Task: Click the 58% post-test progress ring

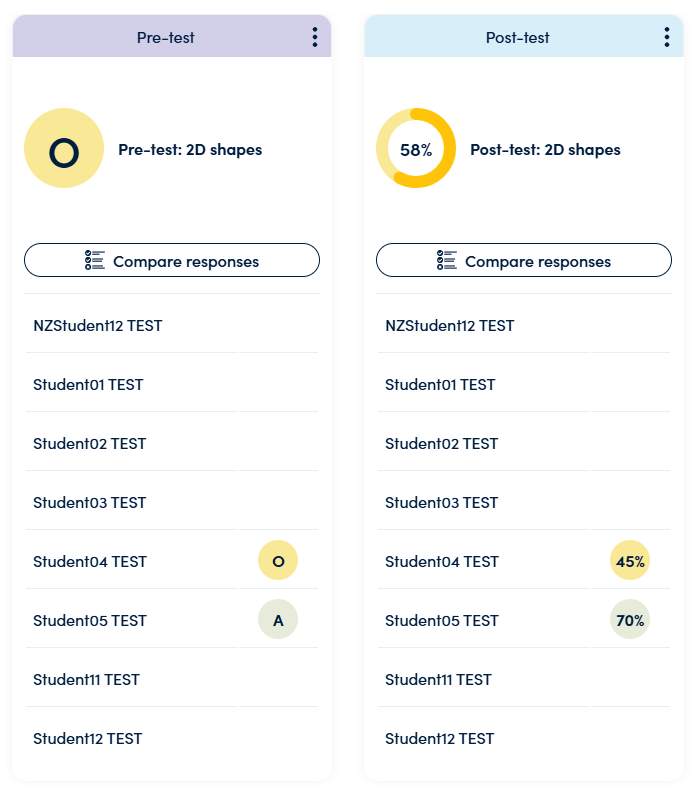Action: (x=416, y=148)
